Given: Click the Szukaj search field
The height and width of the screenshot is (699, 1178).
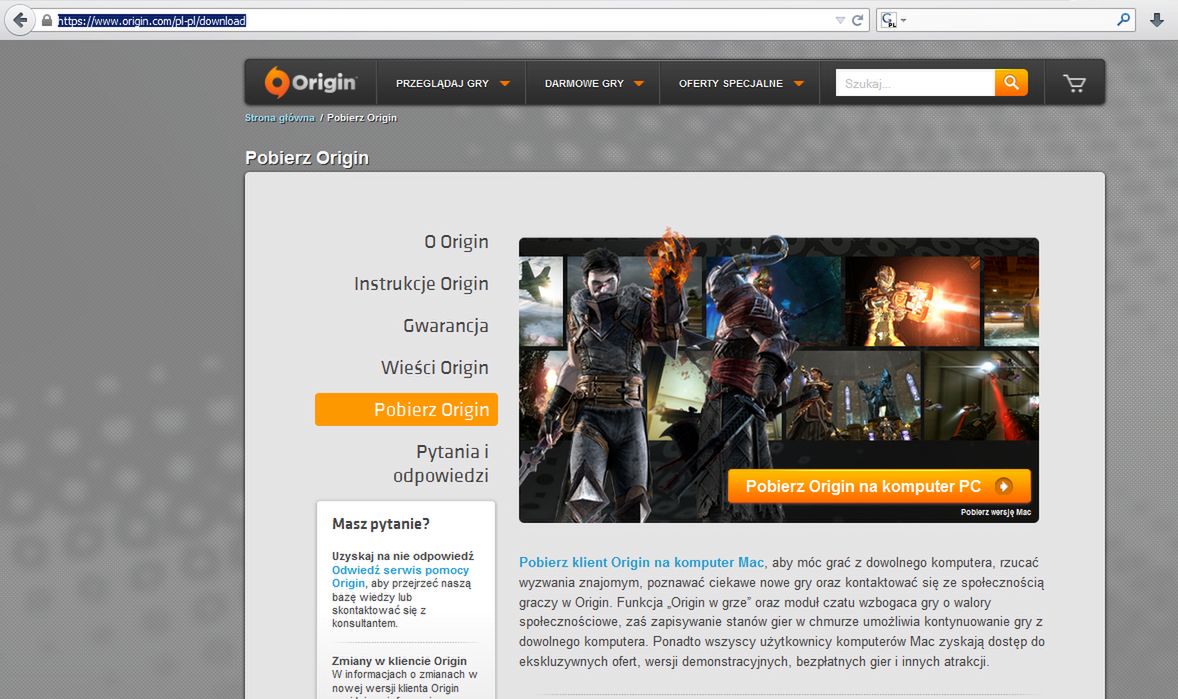Looking at the screenshot, I should (915, 83).
